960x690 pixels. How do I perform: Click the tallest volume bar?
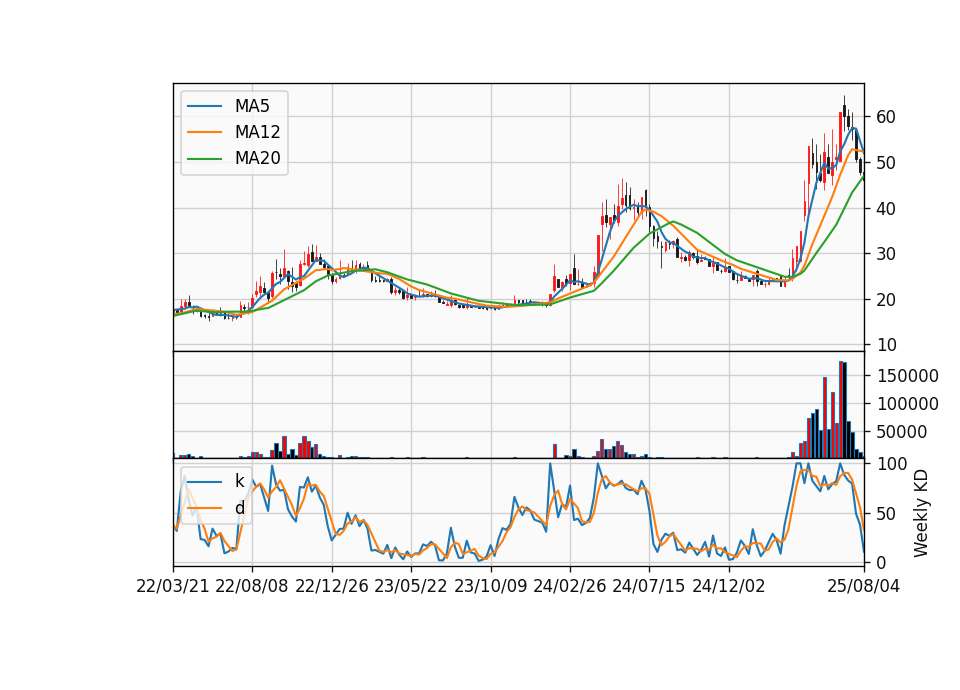coord(841,410)
